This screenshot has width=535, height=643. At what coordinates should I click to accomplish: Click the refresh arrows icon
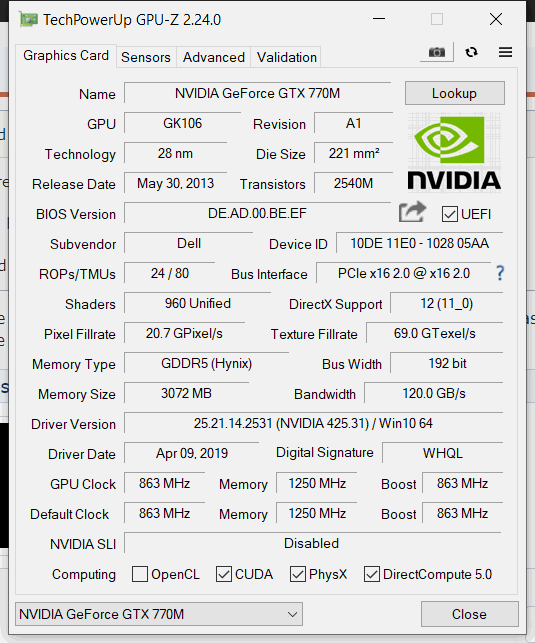click(471, 52)
